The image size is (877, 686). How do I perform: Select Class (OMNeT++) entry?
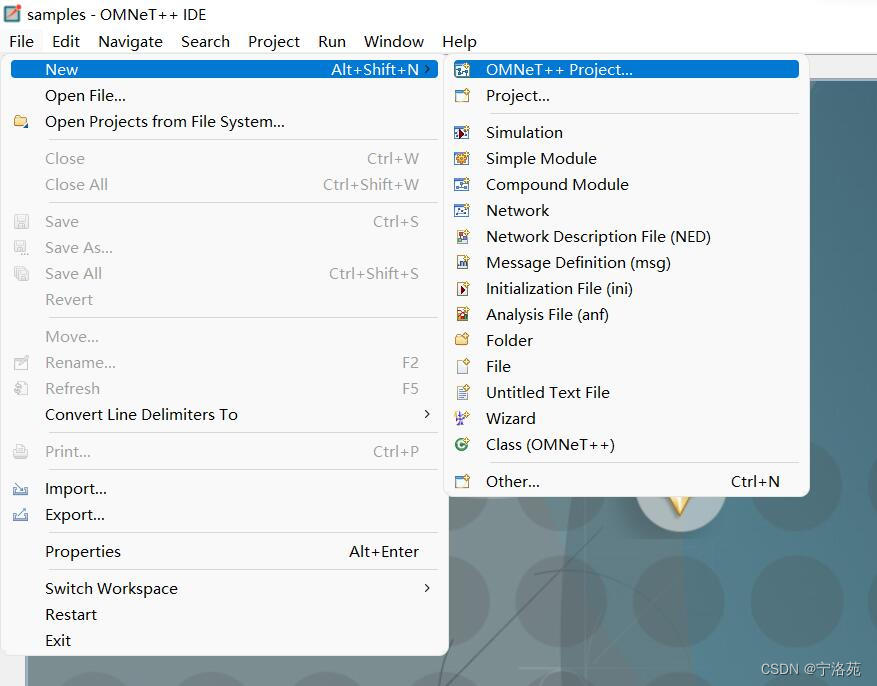[626, 444]
